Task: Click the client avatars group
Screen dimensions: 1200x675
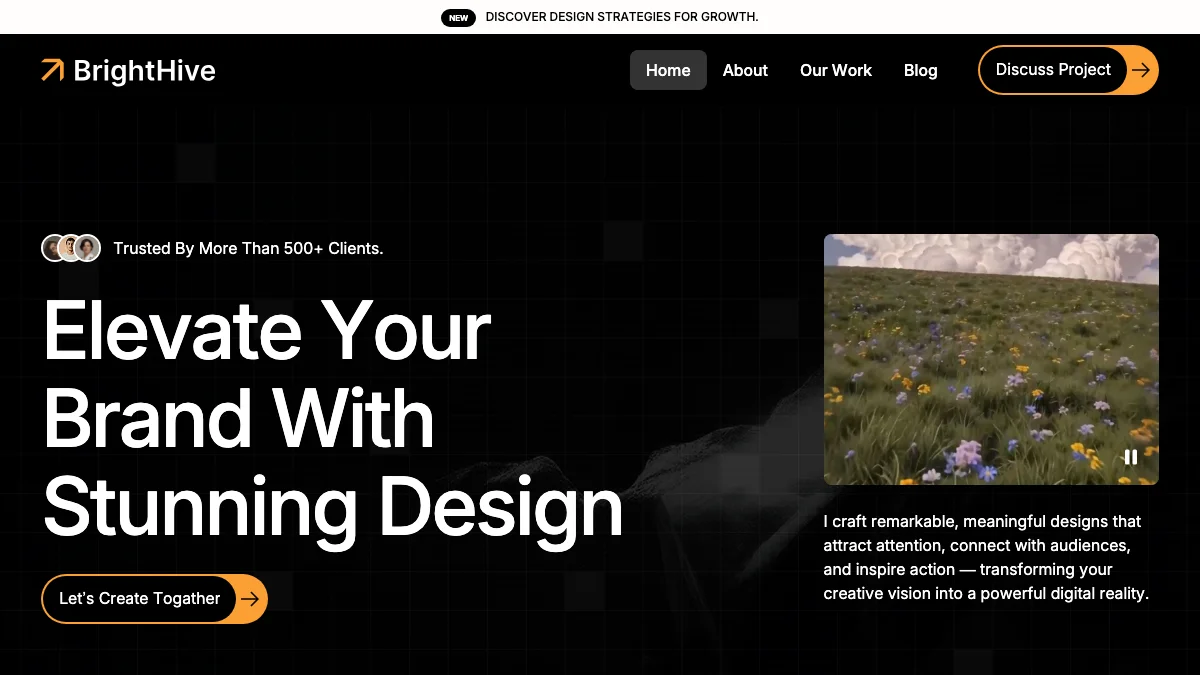Action: coord(71,248)
